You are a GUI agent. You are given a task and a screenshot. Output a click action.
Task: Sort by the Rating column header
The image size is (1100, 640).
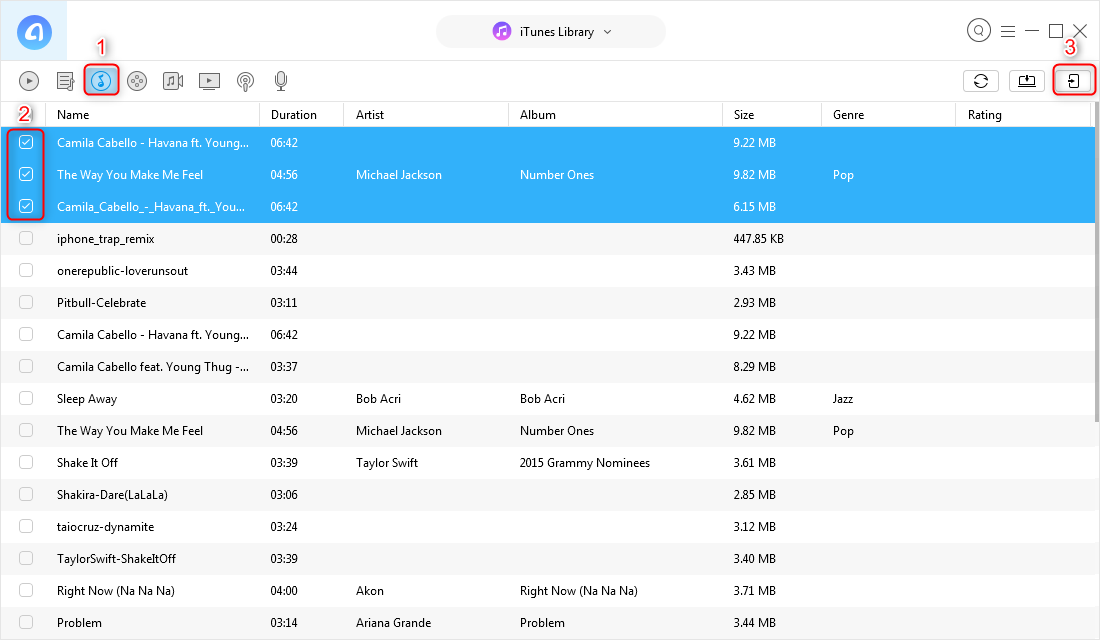(x=1023, y=114)
